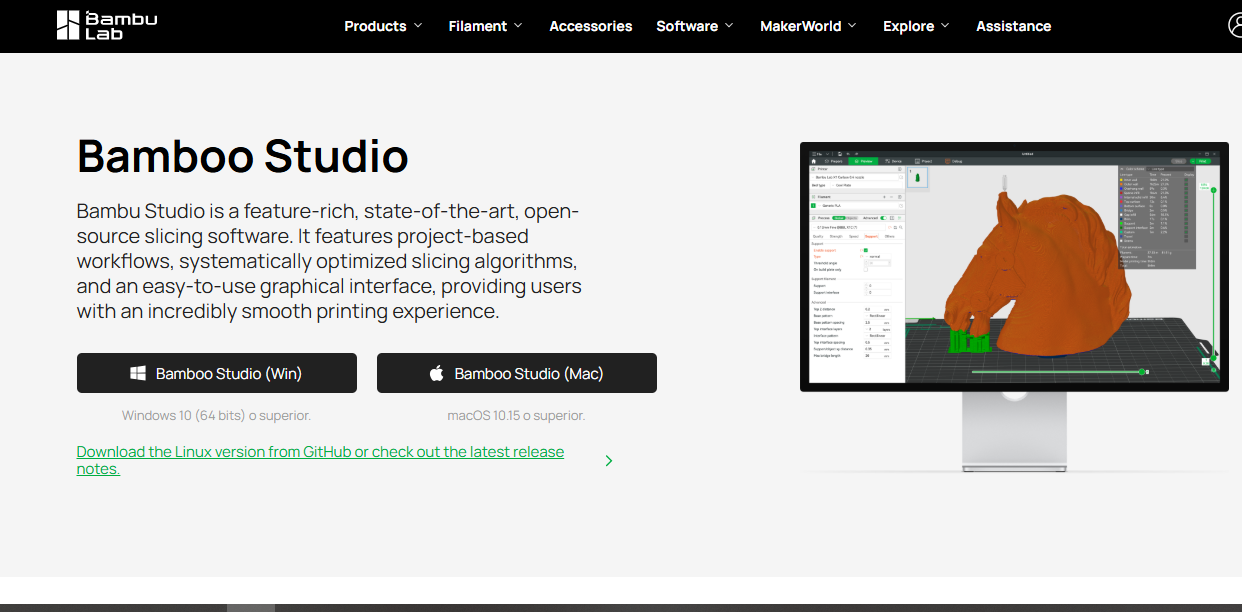
Task: Open the Assistance page
Action: [x=1013, y=26]
